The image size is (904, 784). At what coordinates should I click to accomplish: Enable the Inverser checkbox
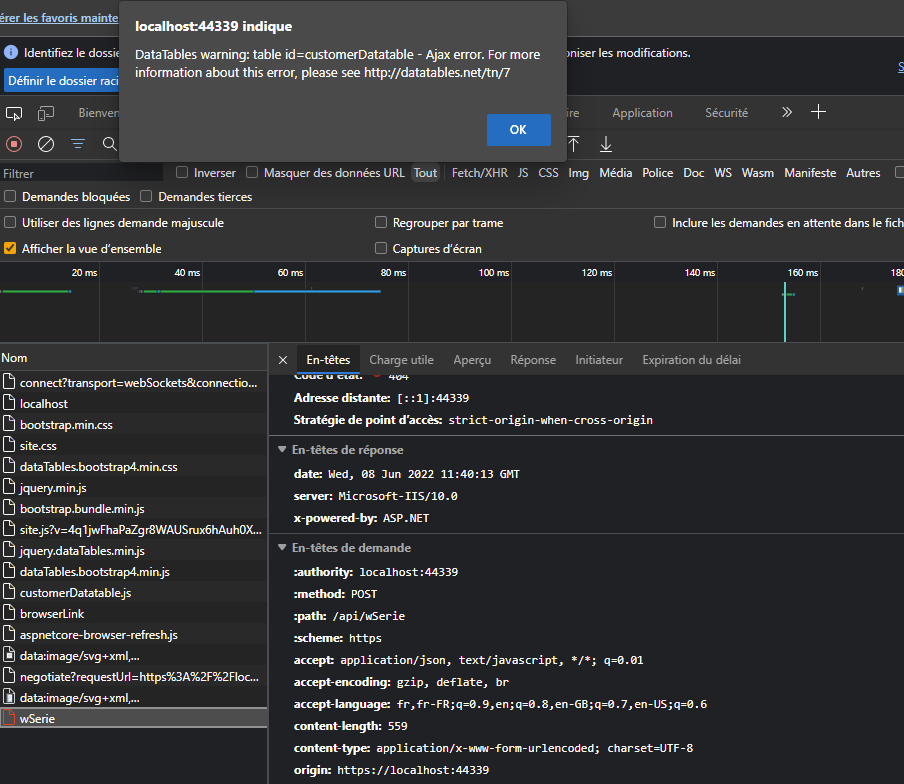(x=182, y=172)
